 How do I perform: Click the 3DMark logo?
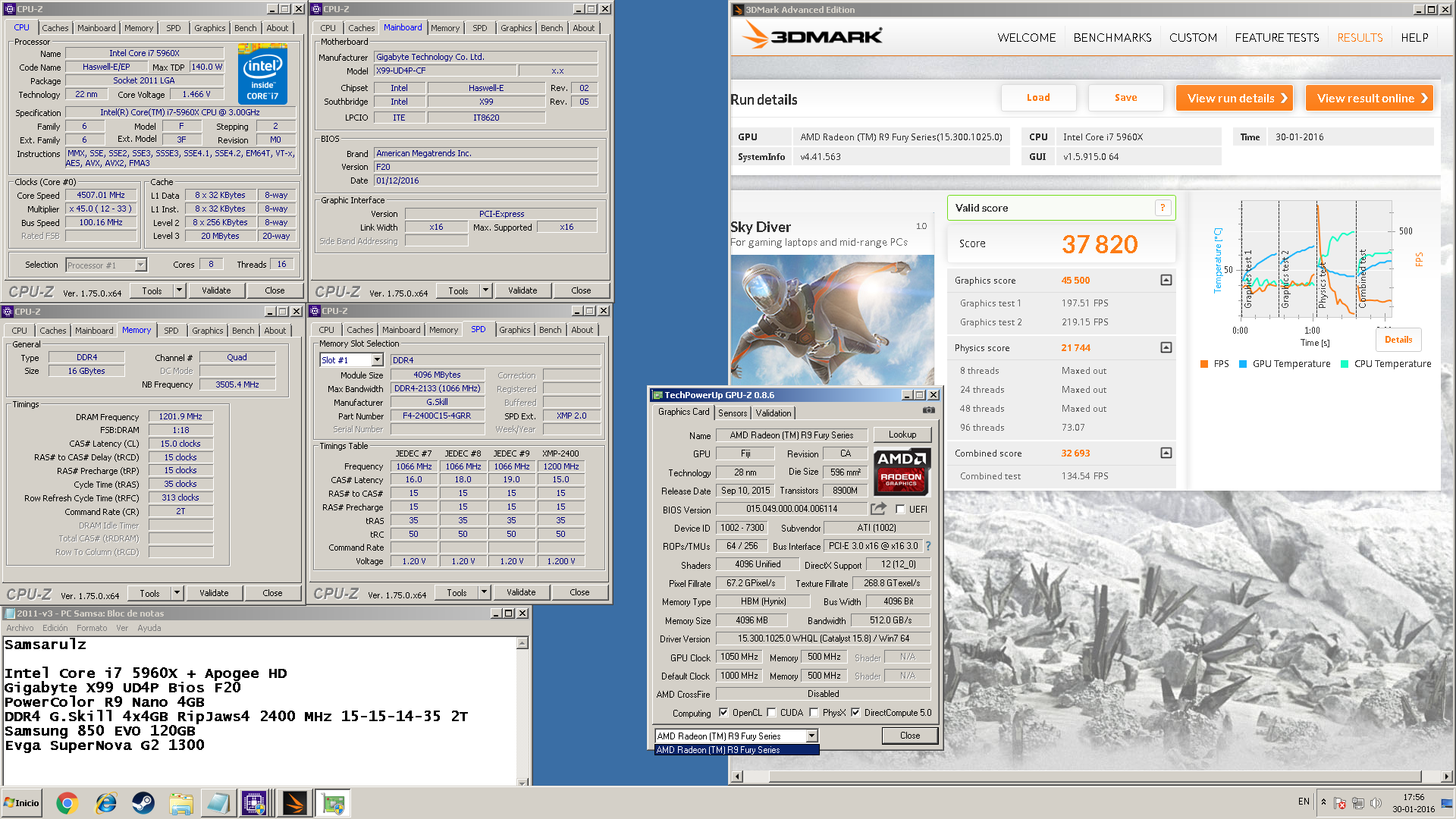pos(812,36)
